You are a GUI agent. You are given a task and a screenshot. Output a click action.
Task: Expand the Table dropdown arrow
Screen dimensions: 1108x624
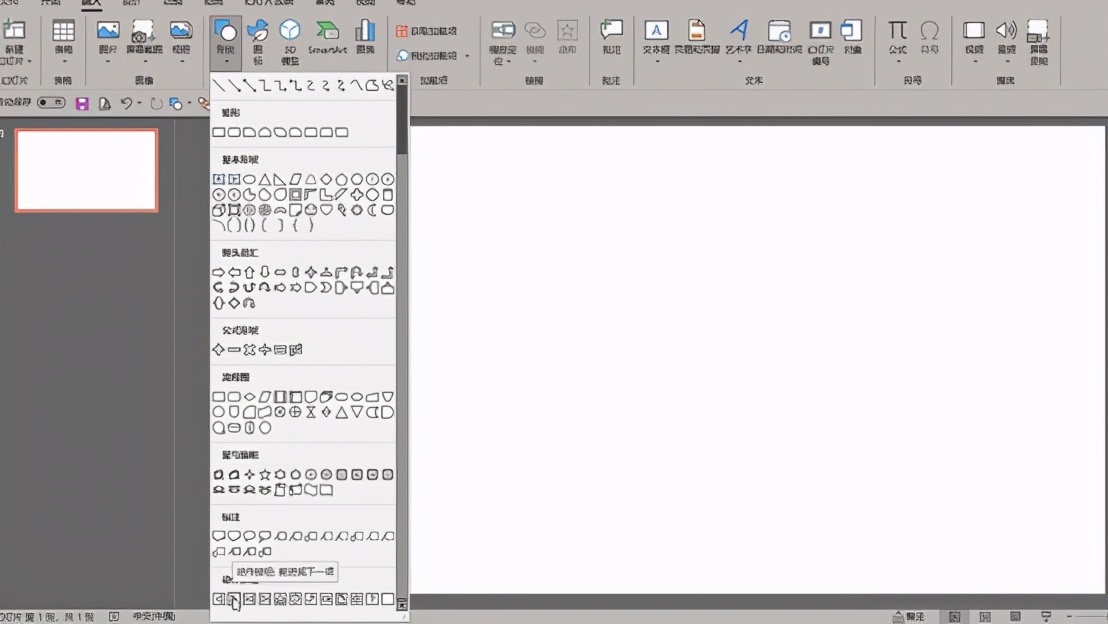click(64, 61)
